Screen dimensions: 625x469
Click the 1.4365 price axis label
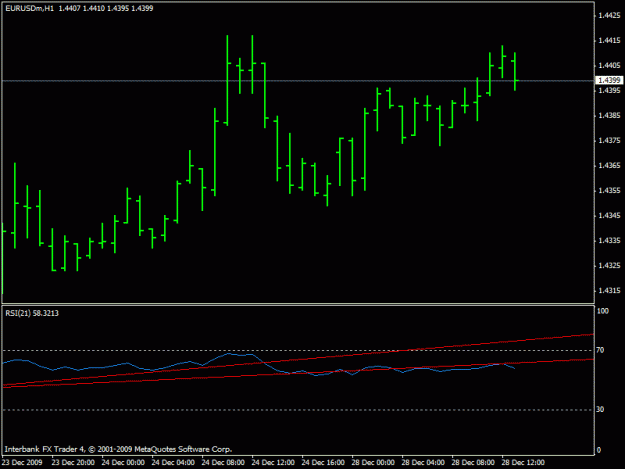click(609, 166)
